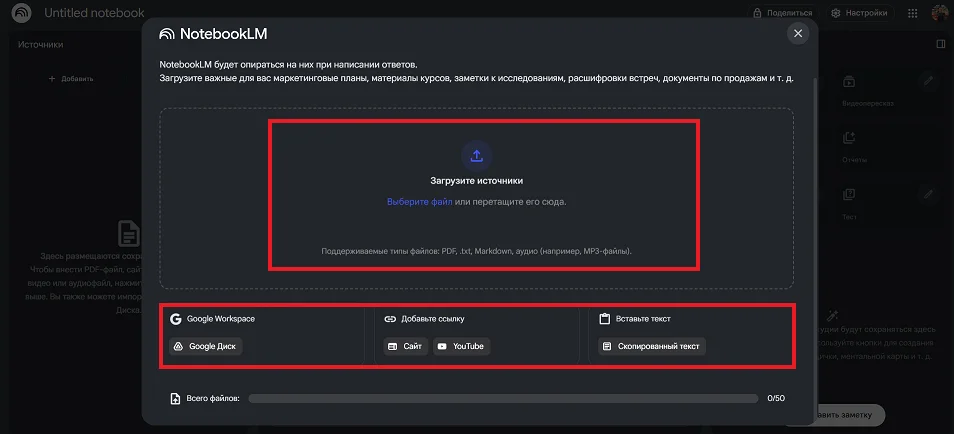Select the 'Скопированный текст' option

(x=652, y=346)
